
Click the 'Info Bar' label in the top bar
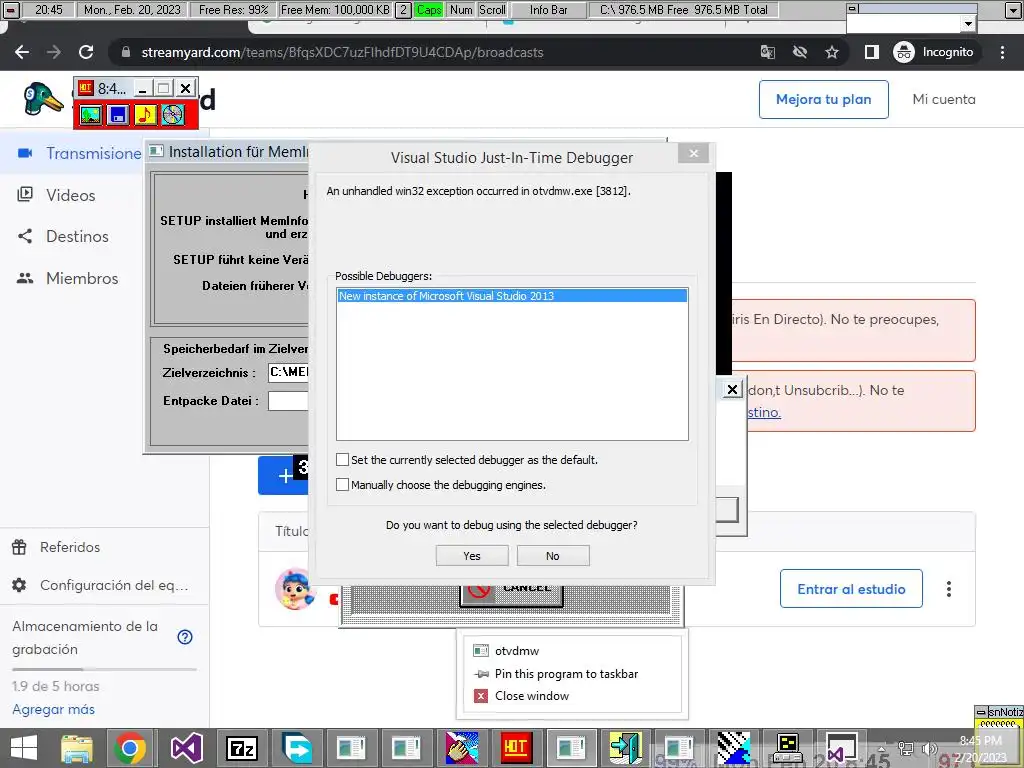coord(549,10)
